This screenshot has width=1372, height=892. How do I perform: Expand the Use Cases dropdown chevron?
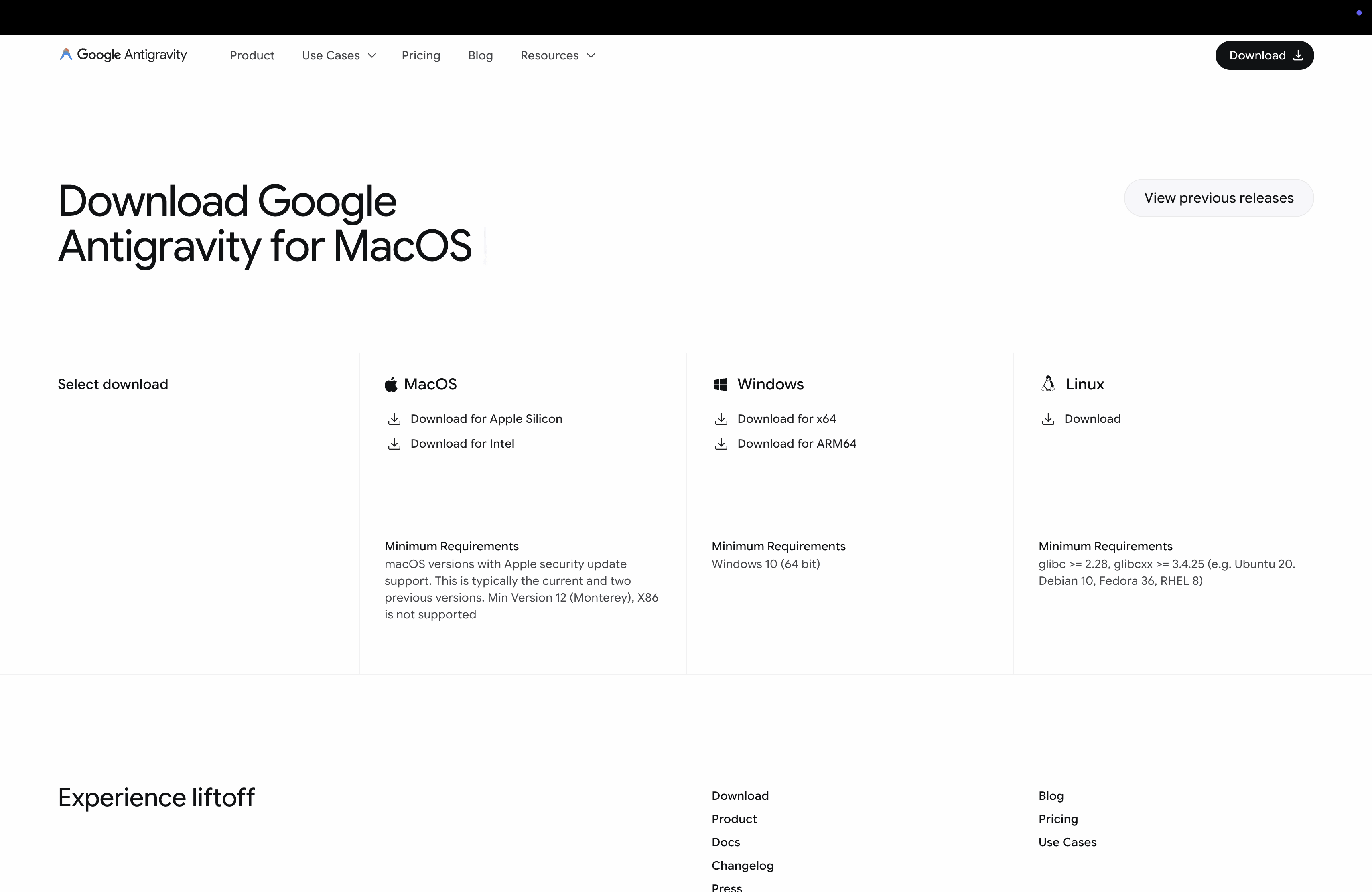tap(372, 55)
